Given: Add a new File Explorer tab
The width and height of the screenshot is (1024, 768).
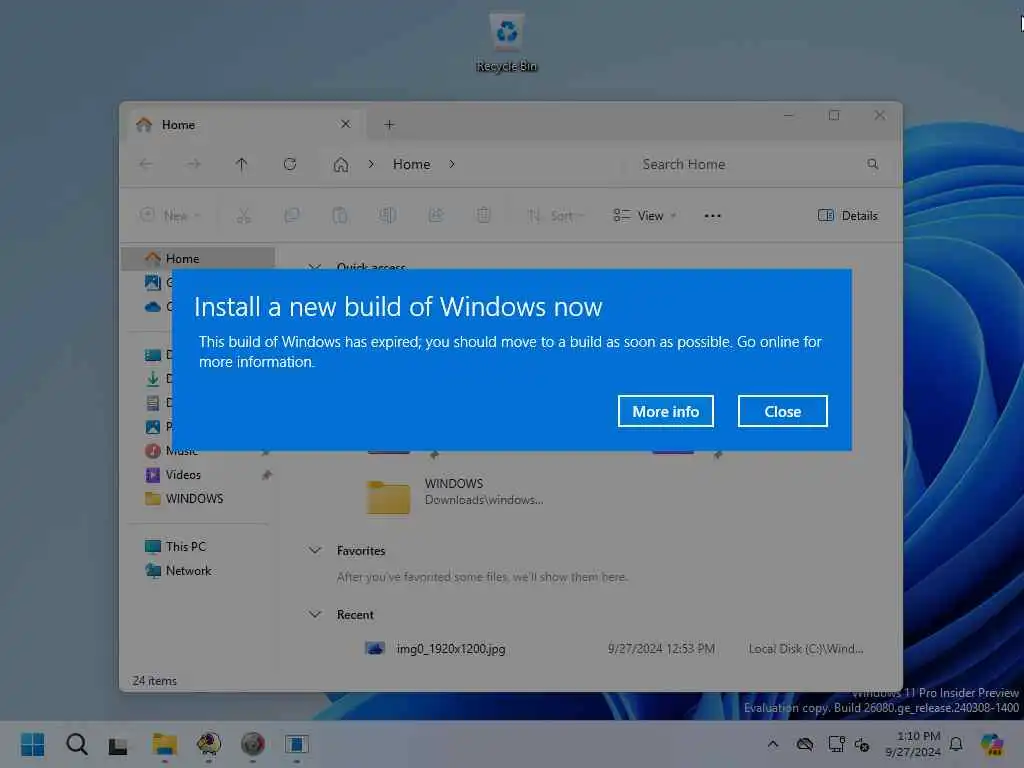Looking at the screenshot, I should coord(389,125).
